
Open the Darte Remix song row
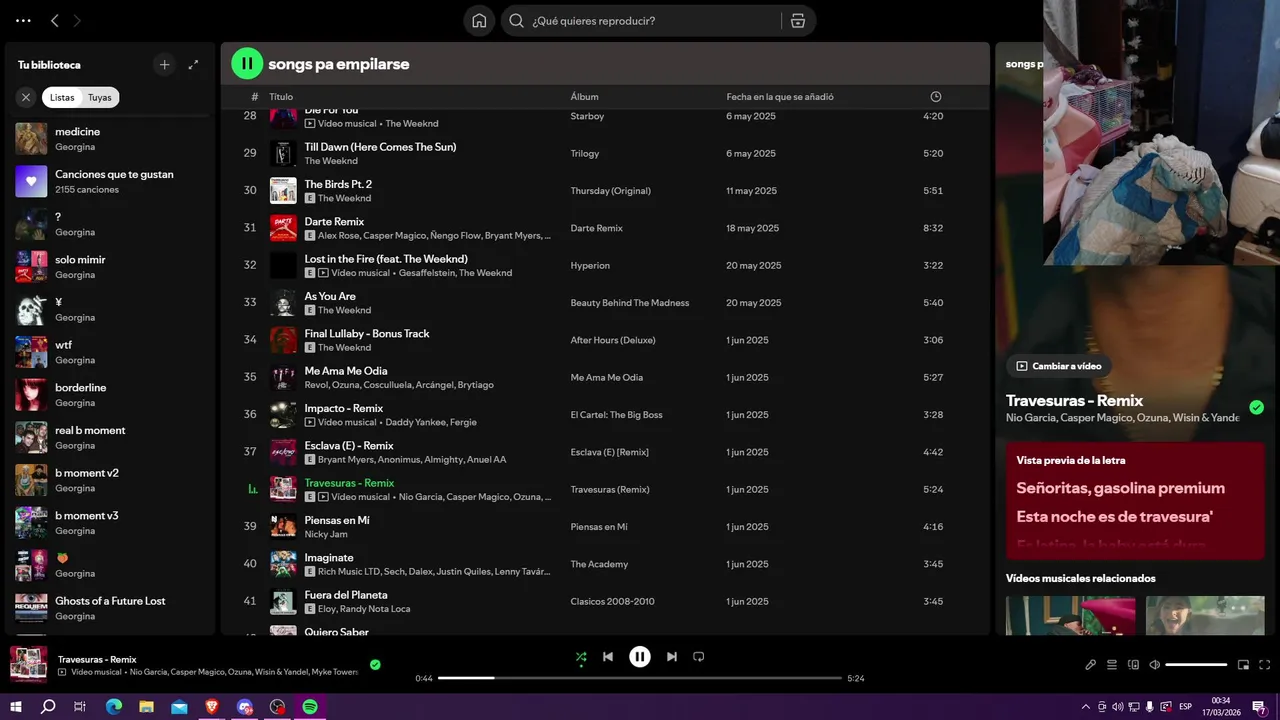(x=605, y=228)
